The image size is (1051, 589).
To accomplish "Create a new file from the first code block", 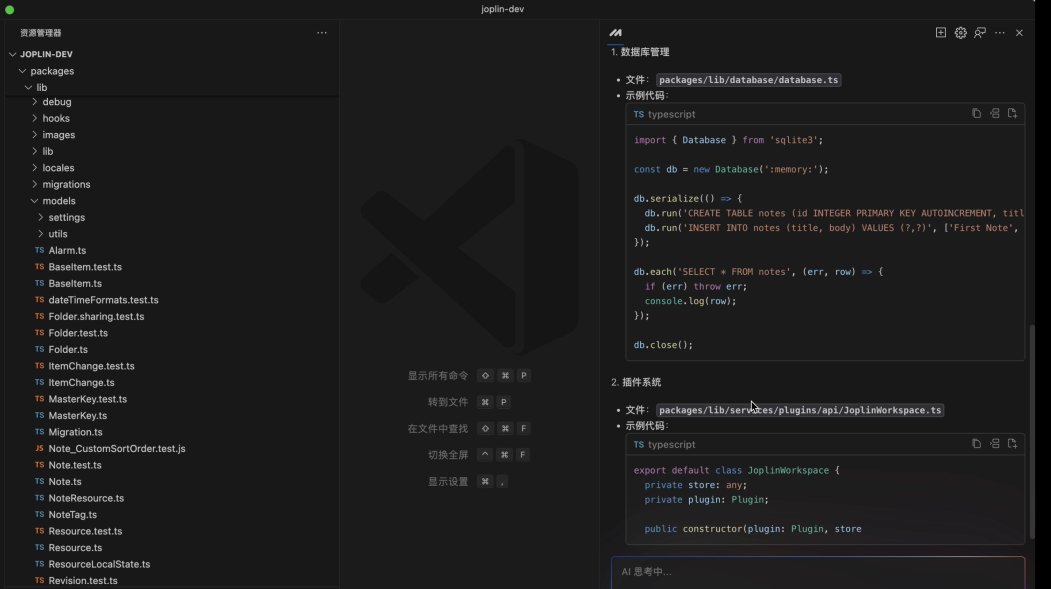I will (1012, 114).
